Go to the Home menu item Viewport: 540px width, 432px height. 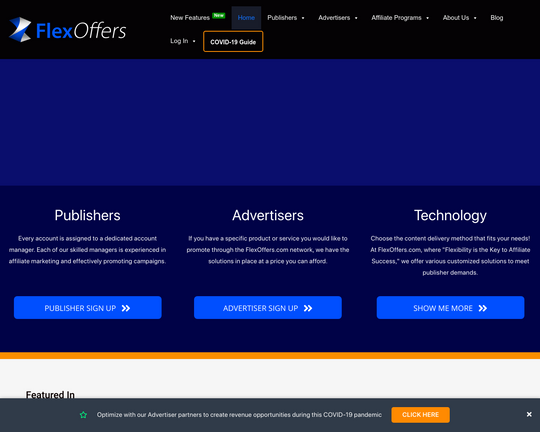coord(246,18)
